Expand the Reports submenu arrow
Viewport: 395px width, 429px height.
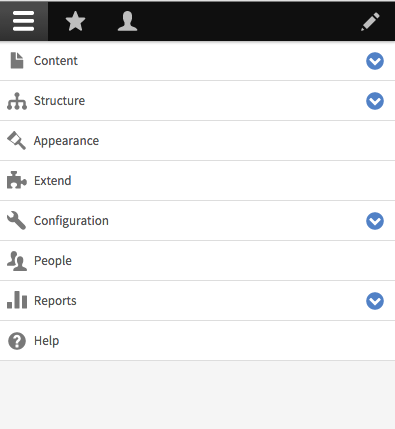point(375,301)
